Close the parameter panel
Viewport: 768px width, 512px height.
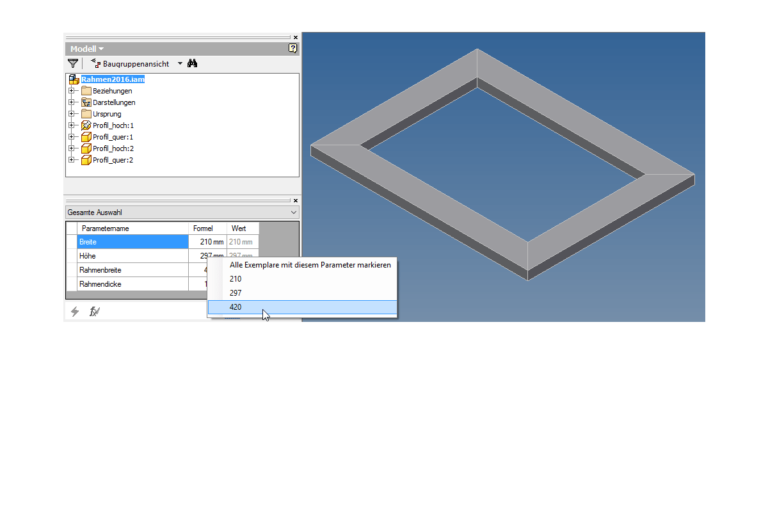click(x=295, y=200)
